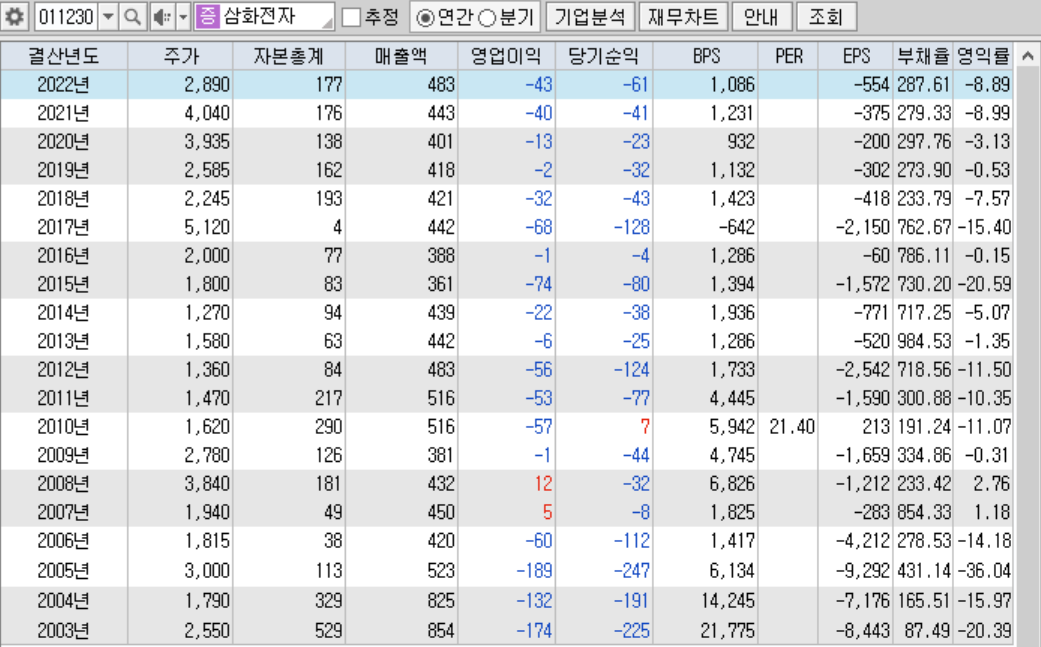Click the PER column header

coord(788,56)
